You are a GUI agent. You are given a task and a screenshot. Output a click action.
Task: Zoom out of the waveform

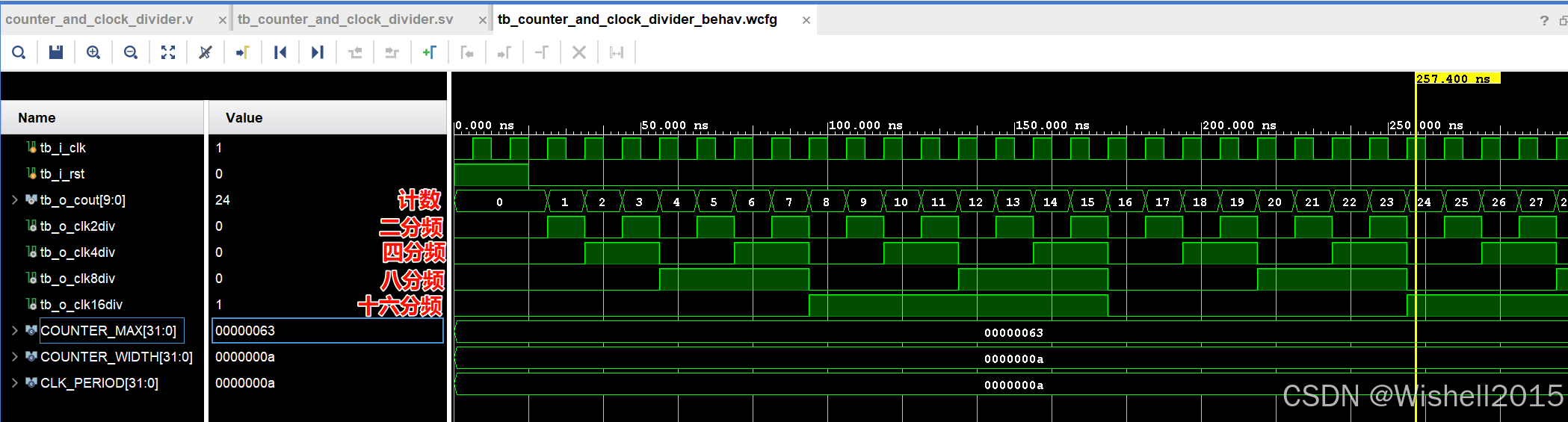(131, 52)
